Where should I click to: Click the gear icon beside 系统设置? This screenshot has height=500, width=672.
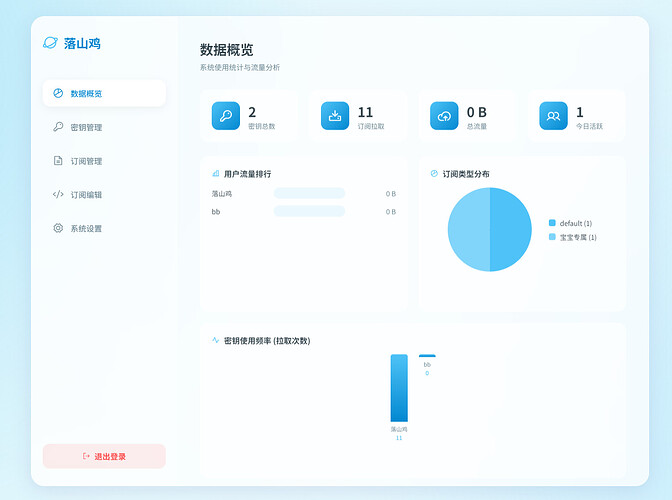coord(58,228)
